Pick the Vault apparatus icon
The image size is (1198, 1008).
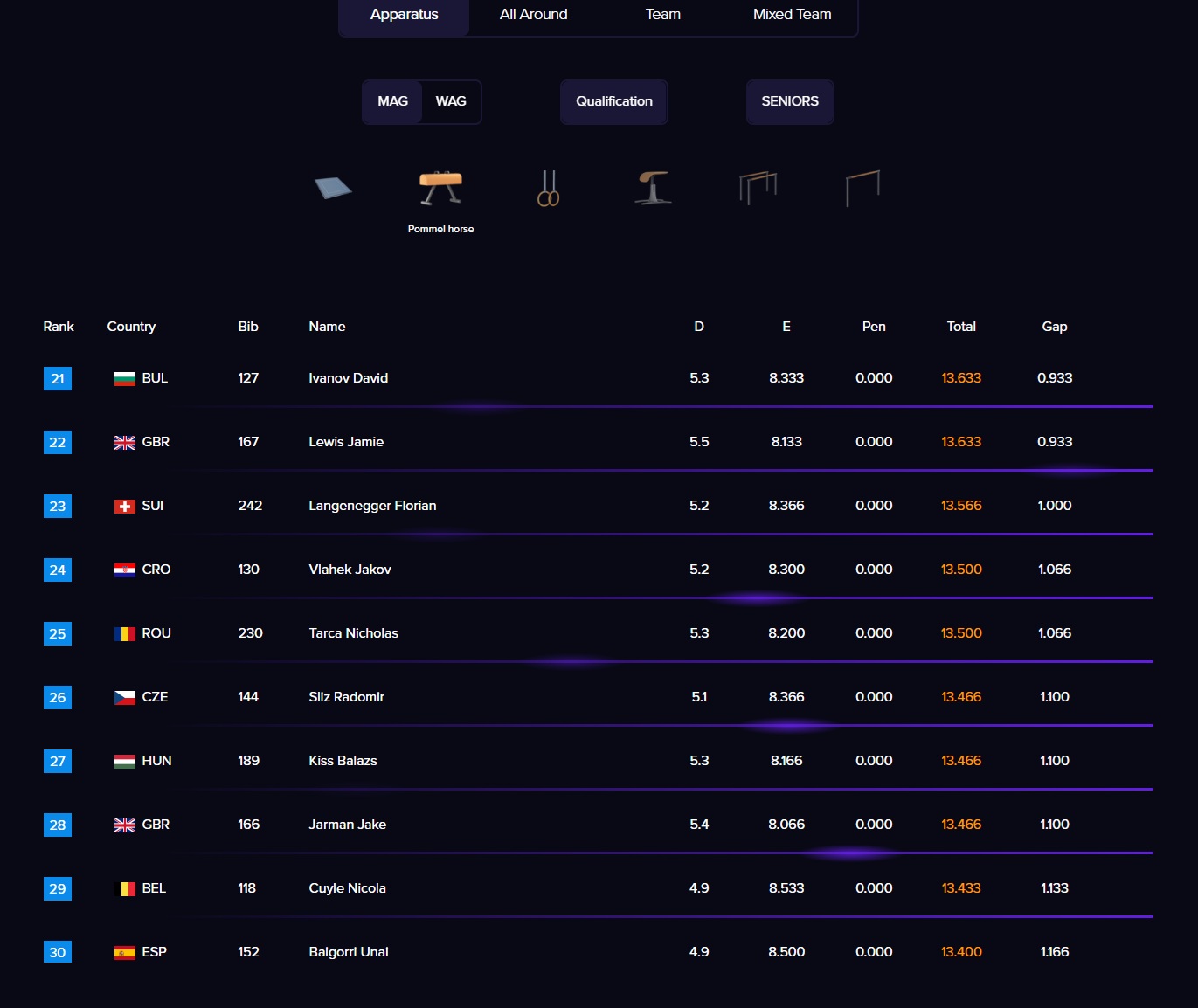tap(653, 188)
